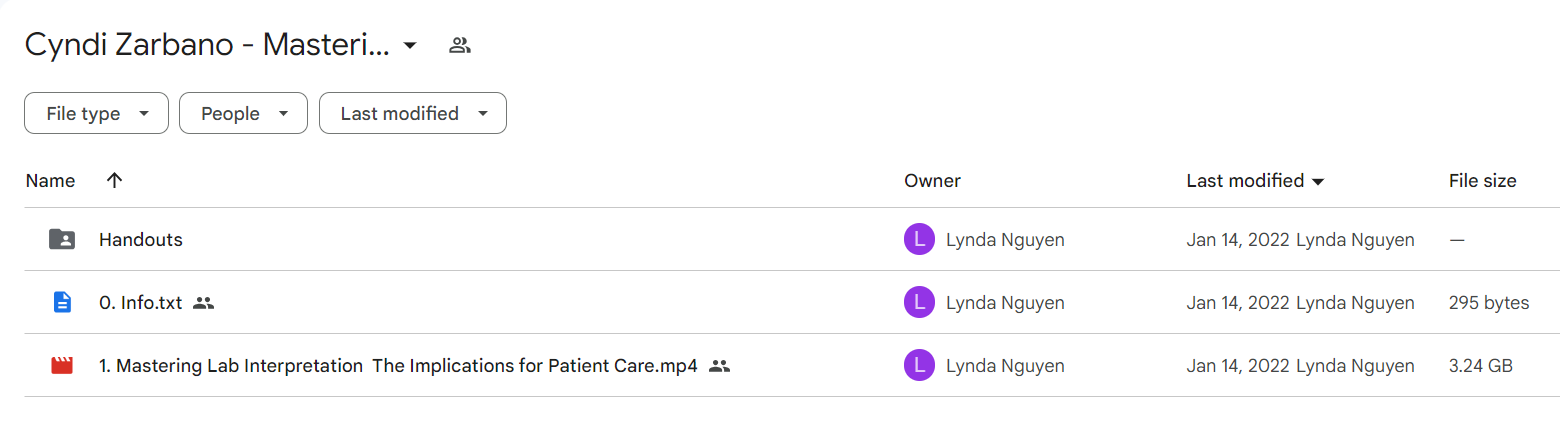
Task: Expand the folder title dropdown arrow
Action: [x=409, y=45]
